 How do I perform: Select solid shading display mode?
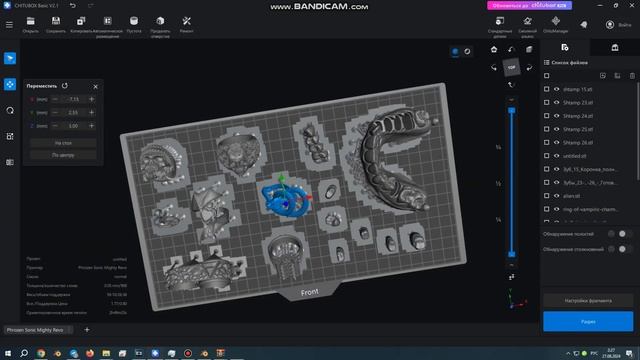point(455,51)
